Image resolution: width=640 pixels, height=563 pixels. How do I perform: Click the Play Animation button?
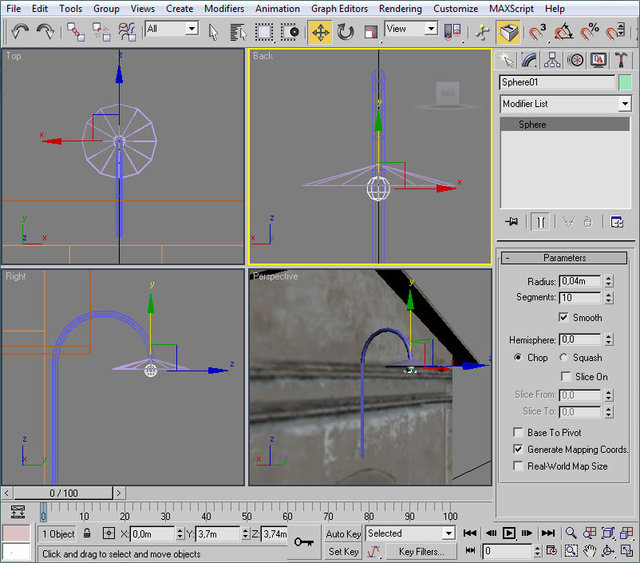point(509,533)
